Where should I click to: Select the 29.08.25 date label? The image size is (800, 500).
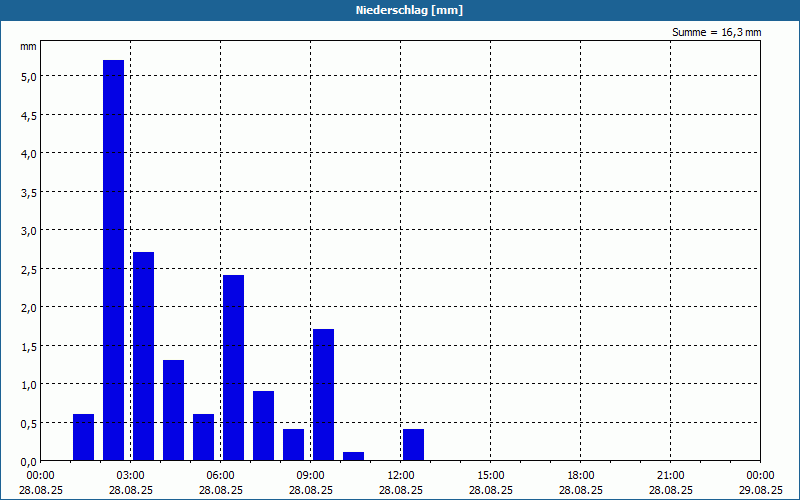click(760, 490)
